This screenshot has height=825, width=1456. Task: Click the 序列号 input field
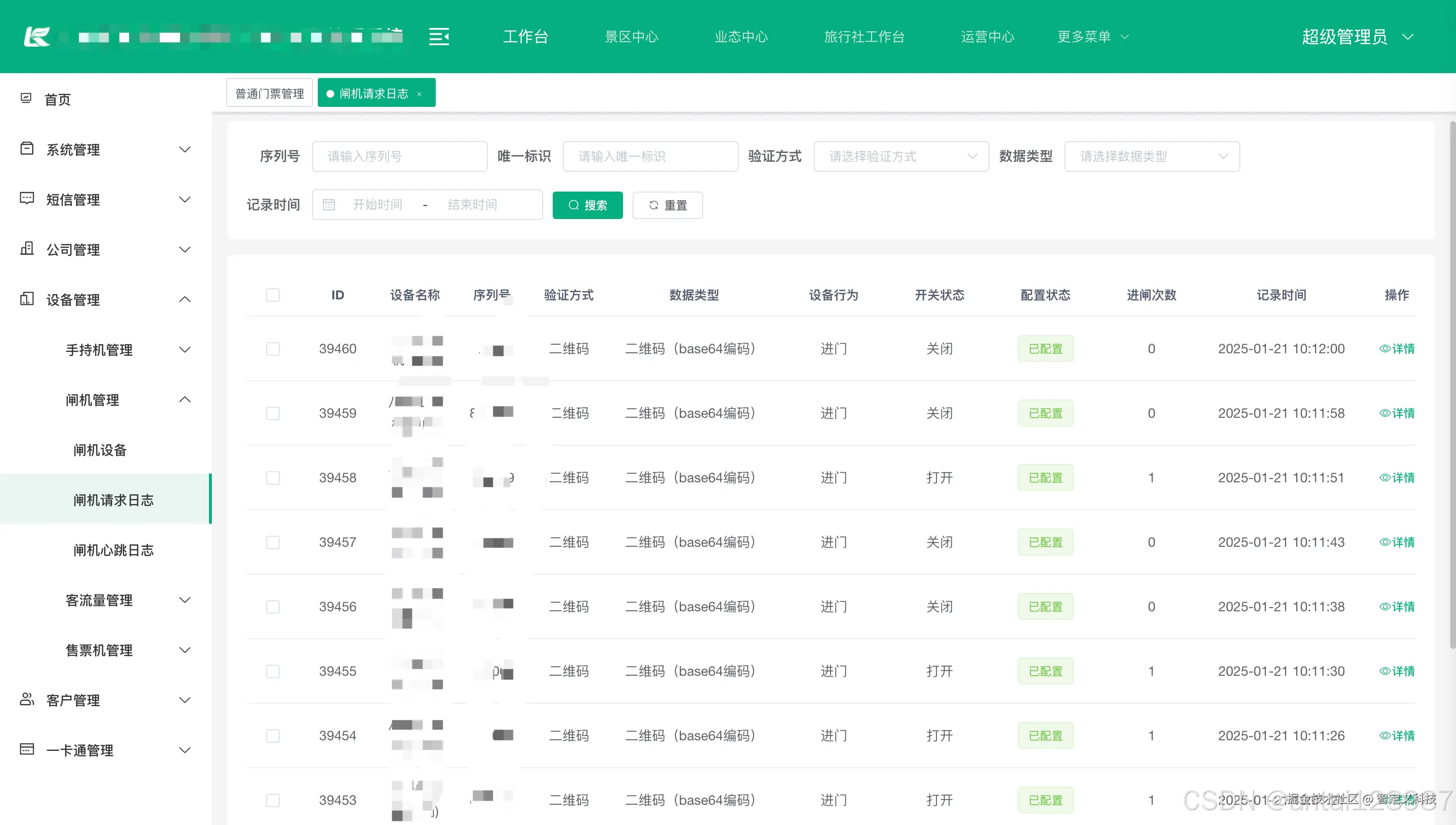click(x=399, y=156)
